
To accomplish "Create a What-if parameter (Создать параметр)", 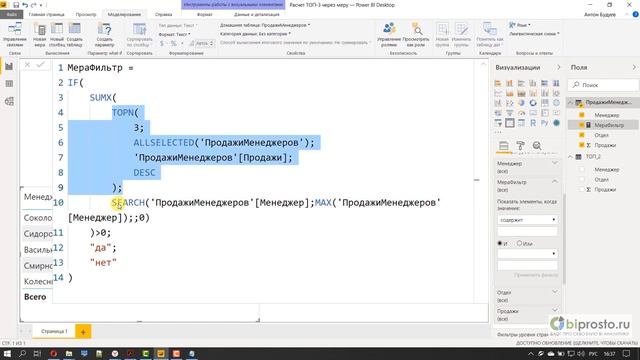I will (104, 34).
